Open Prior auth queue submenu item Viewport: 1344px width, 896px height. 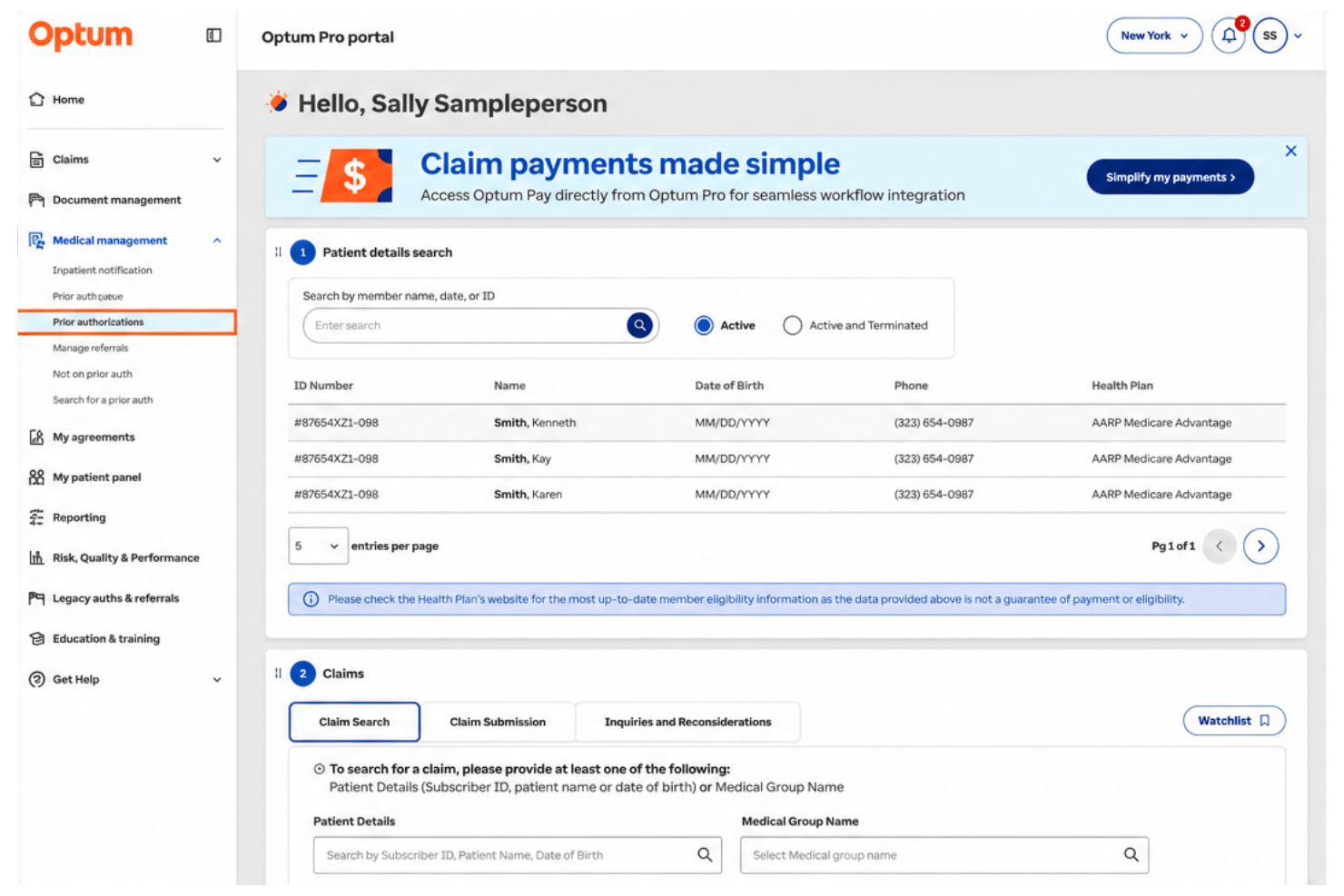(88, 297)
